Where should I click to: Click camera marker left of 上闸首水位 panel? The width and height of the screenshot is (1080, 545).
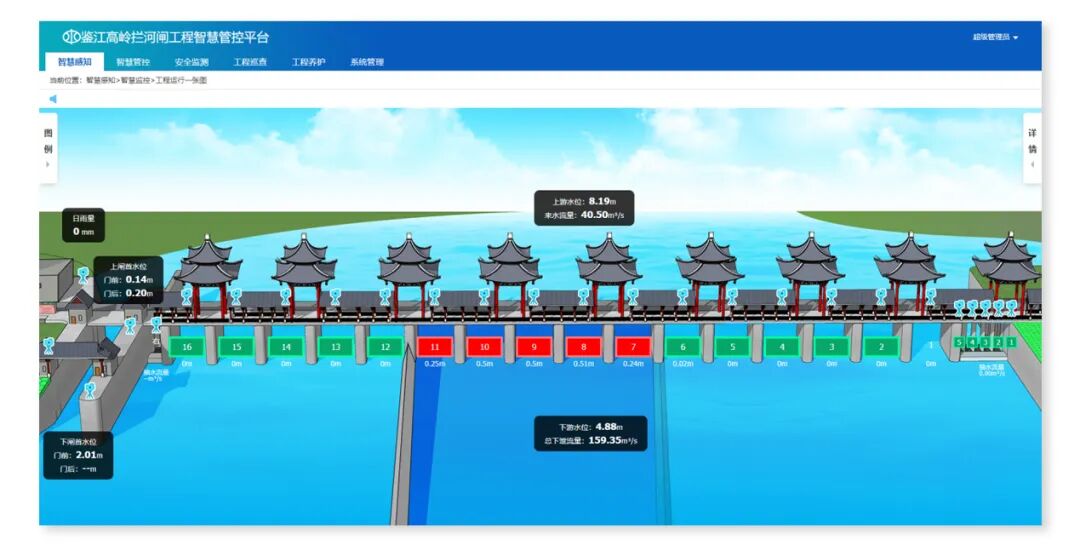pos(83,276)
